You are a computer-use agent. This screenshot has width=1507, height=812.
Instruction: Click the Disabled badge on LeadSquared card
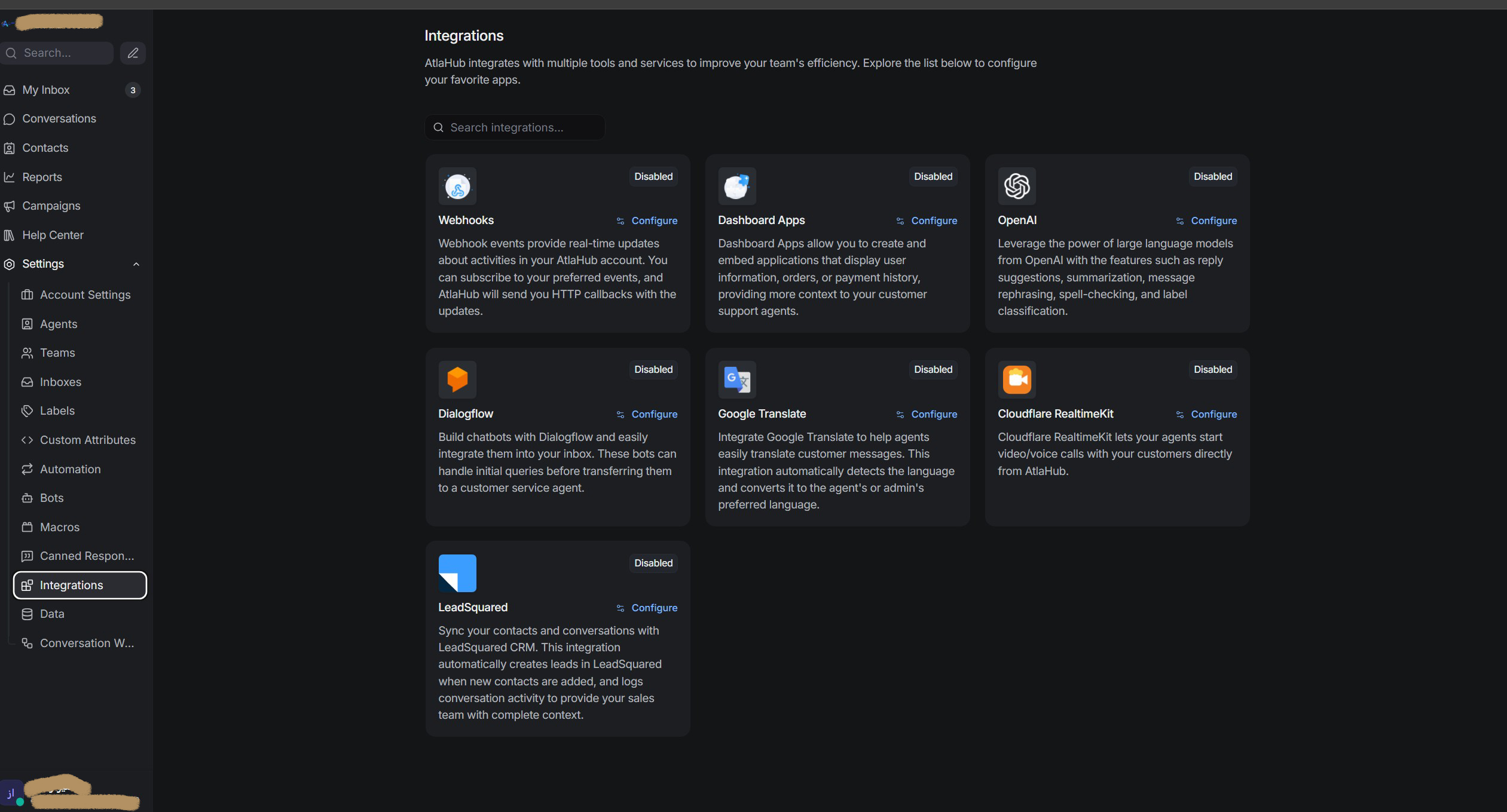pos(653,563)
